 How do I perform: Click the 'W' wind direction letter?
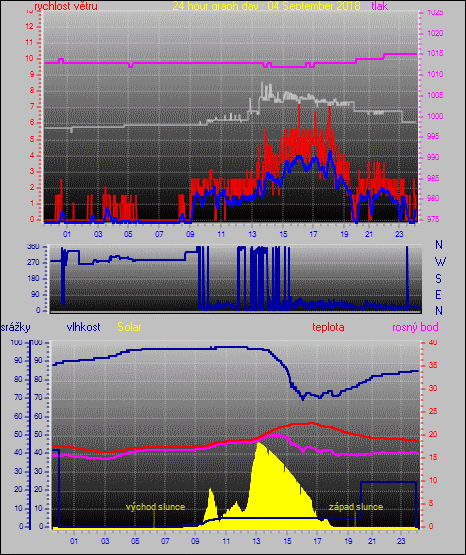coord(440,262)
